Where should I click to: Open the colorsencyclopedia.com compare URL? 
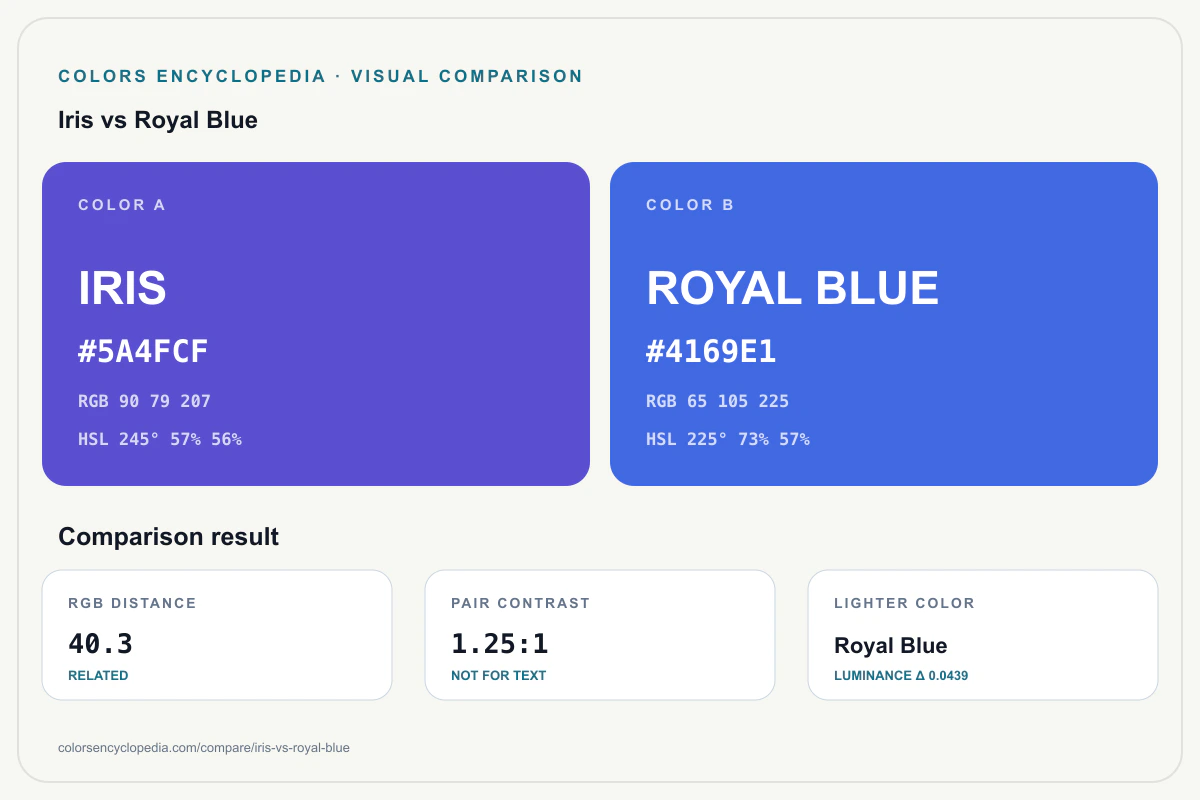click(204, 748)
